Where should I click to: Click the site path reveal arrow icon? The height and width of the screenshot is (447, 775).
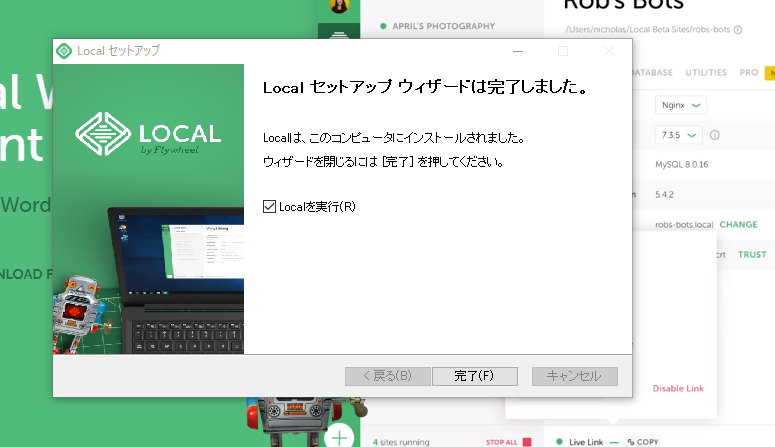[738, 30]
